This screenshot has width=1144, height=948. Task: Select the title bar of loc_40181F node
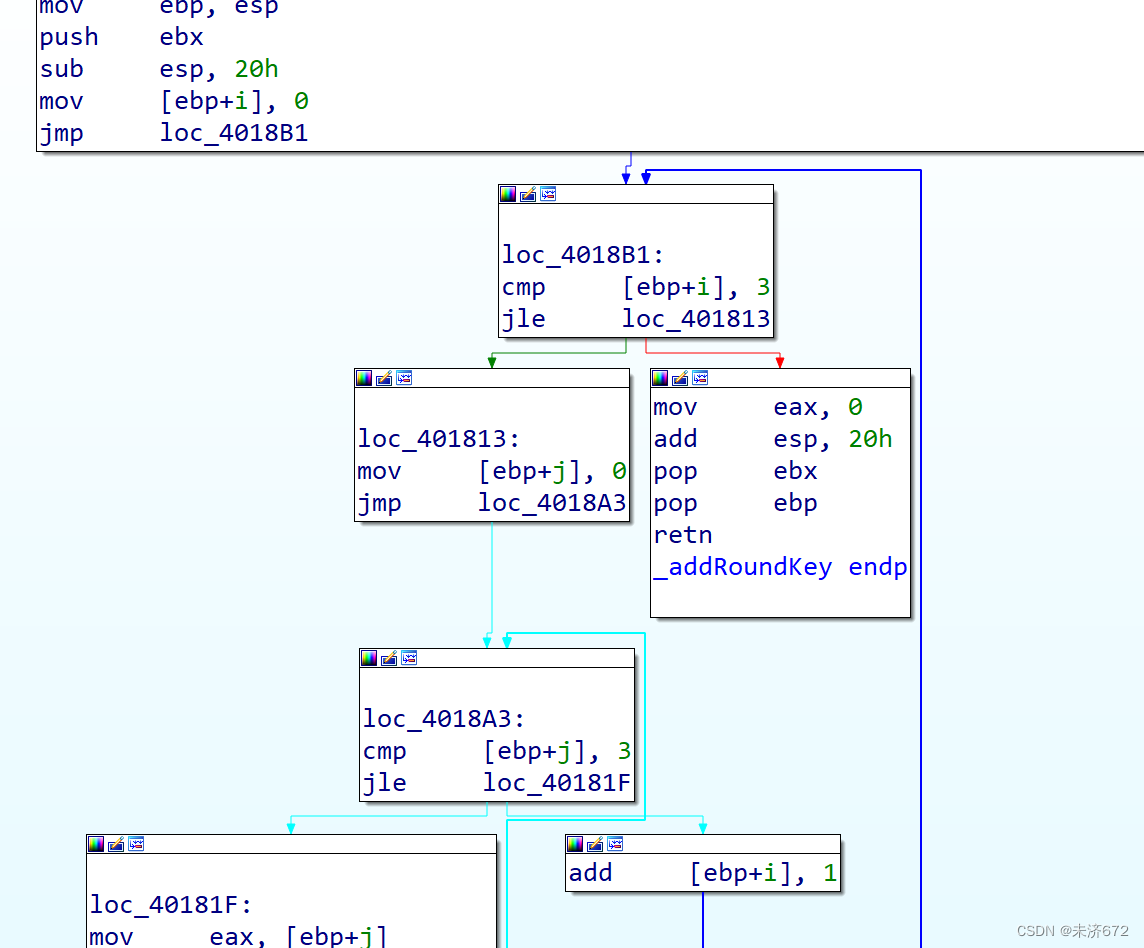[x=291, y=844]
